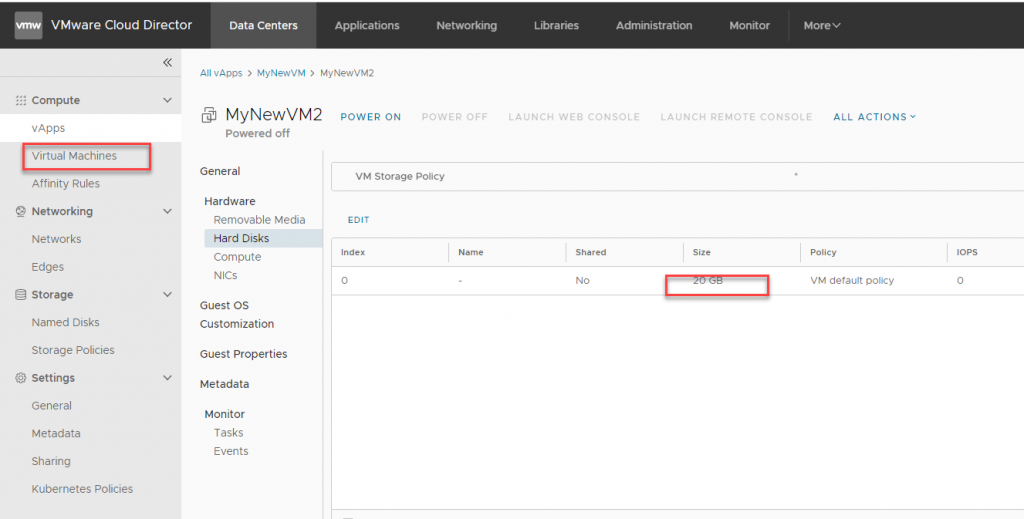
Task: Open Edges in the sidebar
Action: (48, 267)
